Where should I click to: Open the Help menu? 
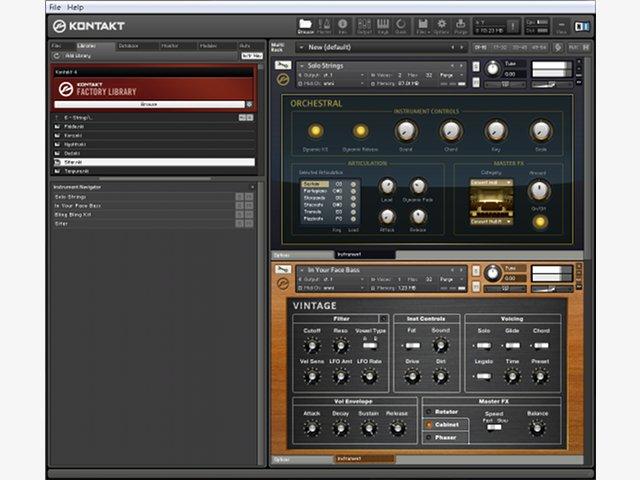click(75, 7)
